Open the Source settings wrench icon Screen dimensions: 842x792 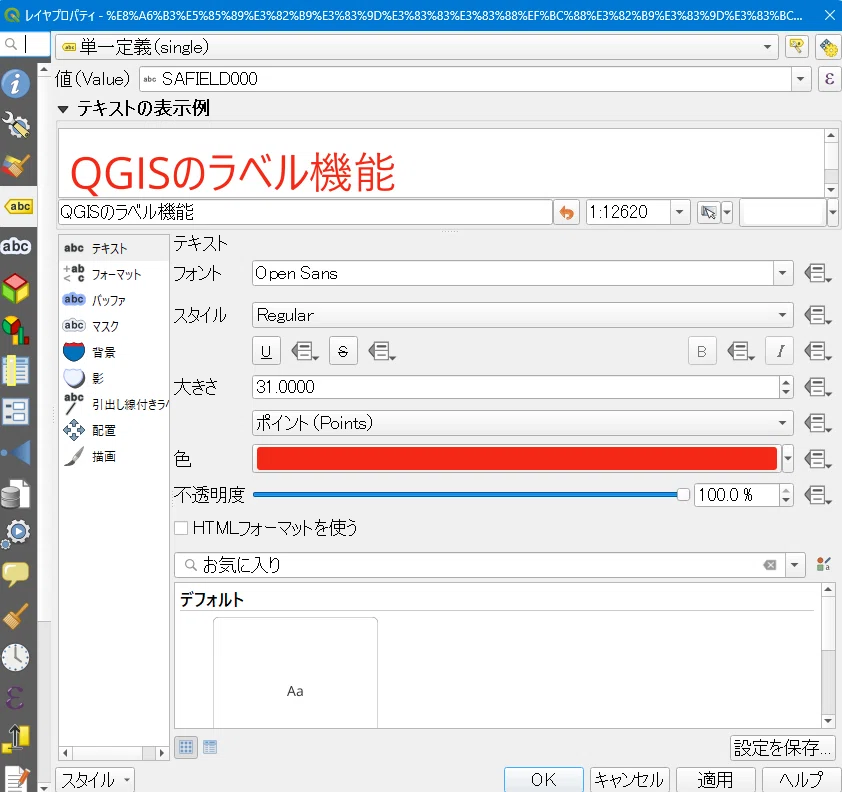16,125
